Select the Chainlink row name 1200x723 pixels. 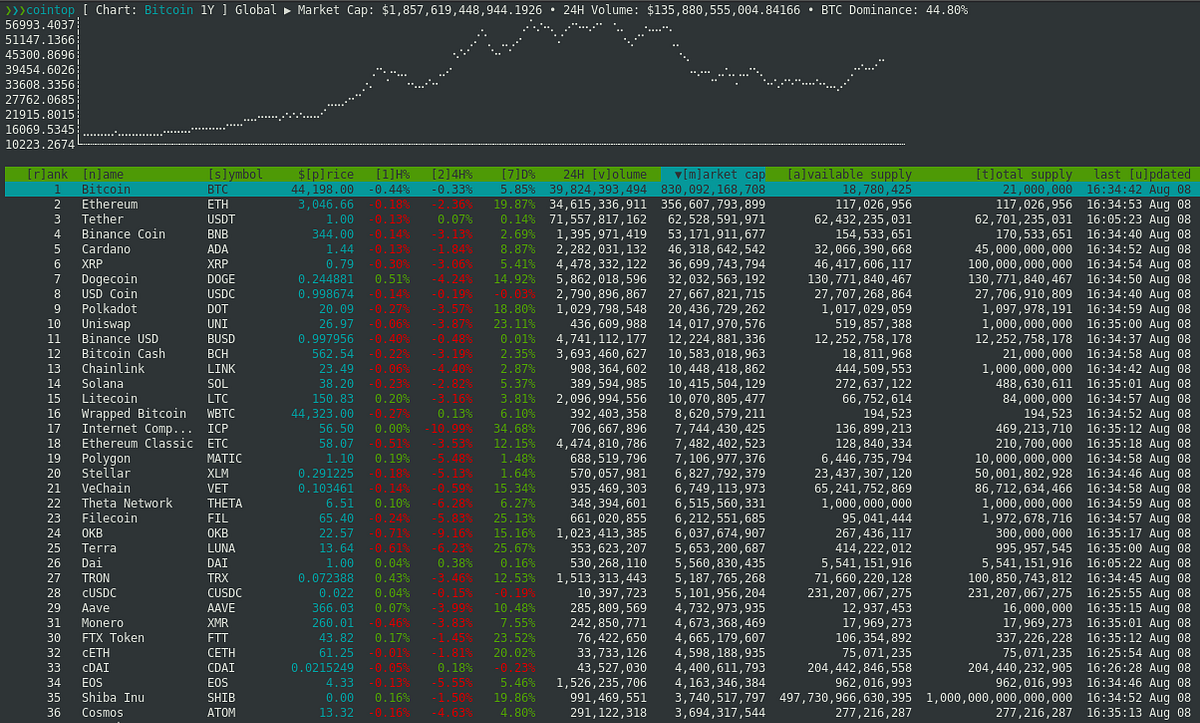(x=113, y=369)
